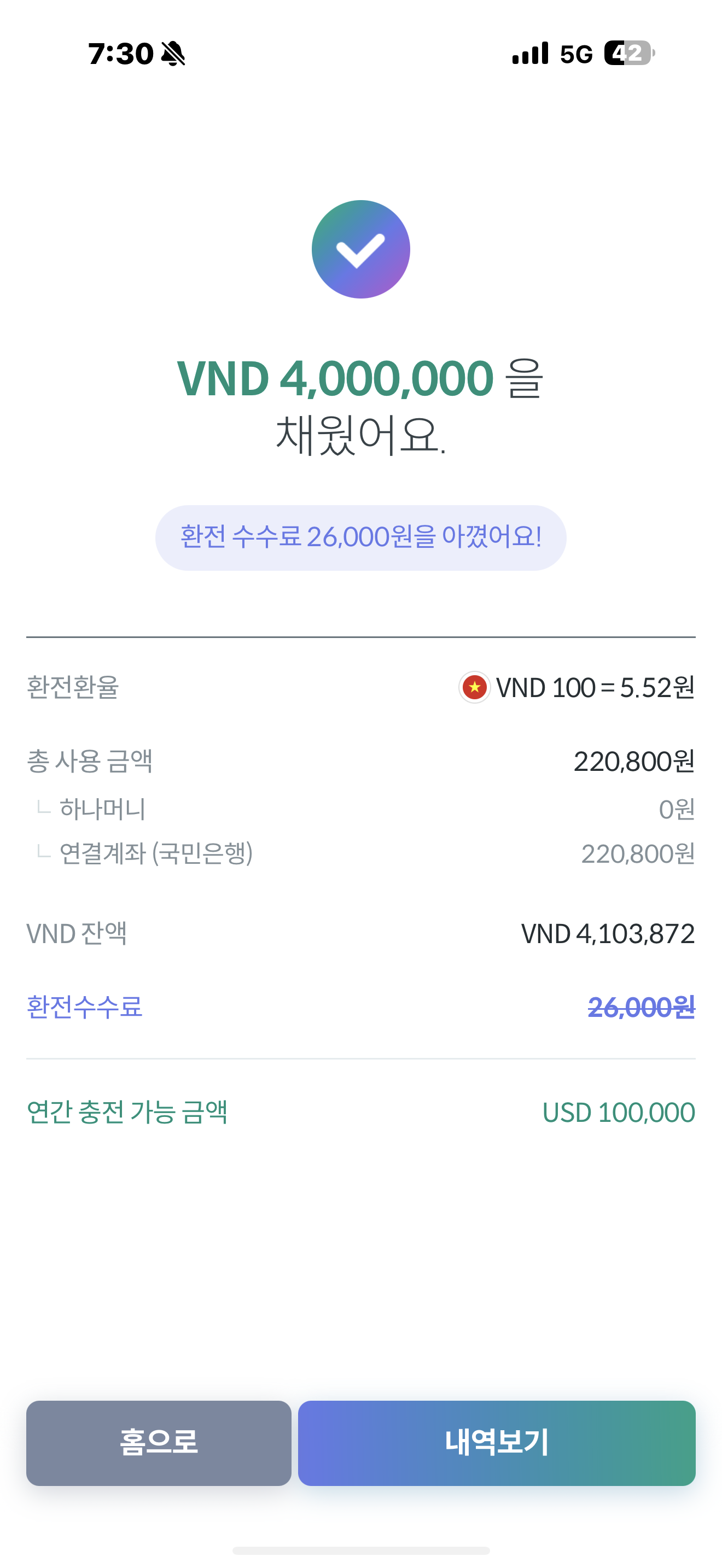Tap the VND 100 = 5.52원 exchange rate

click(595, 688)
